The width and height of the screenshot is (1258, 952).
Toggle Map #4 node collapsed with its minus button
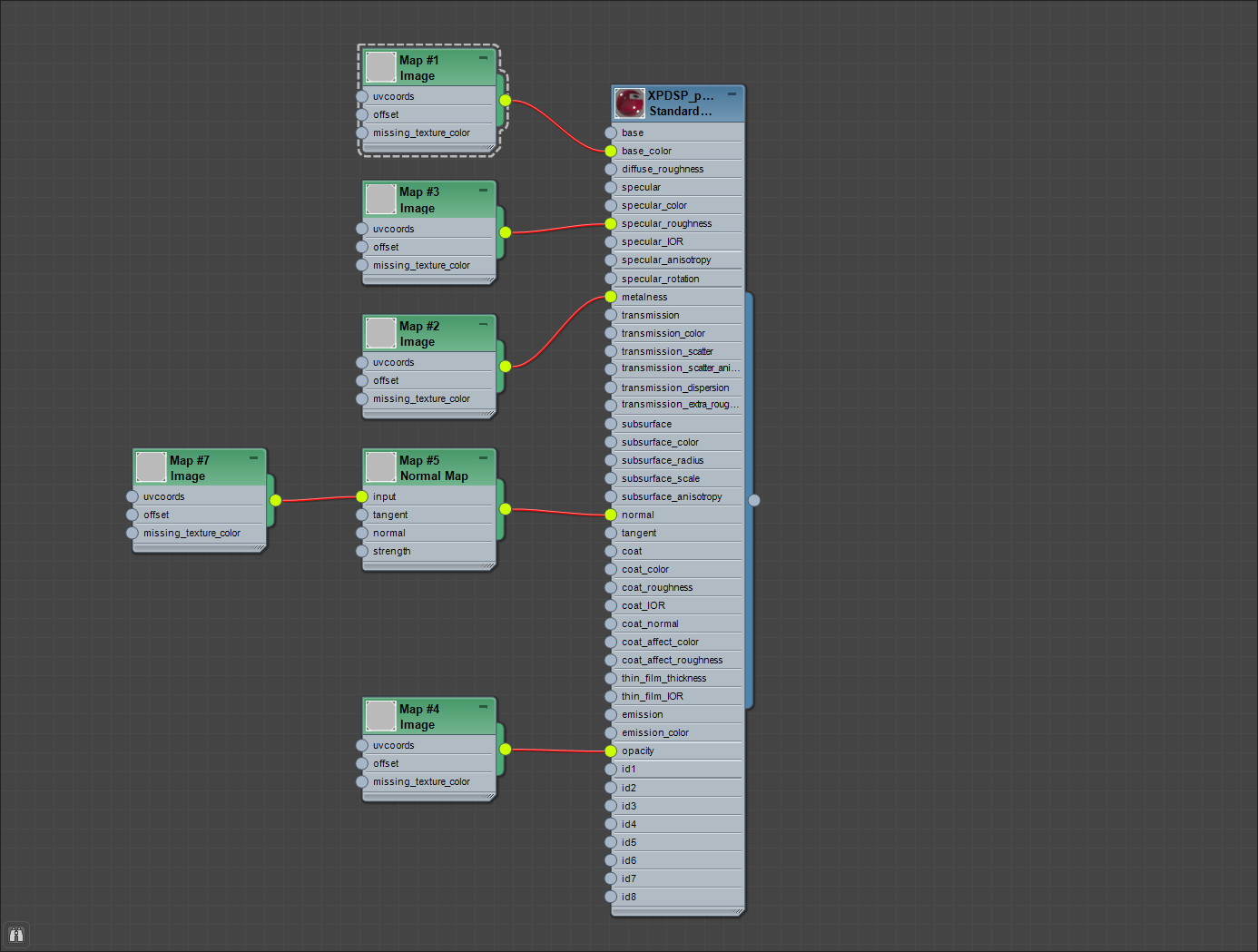(x=482, y=706)
